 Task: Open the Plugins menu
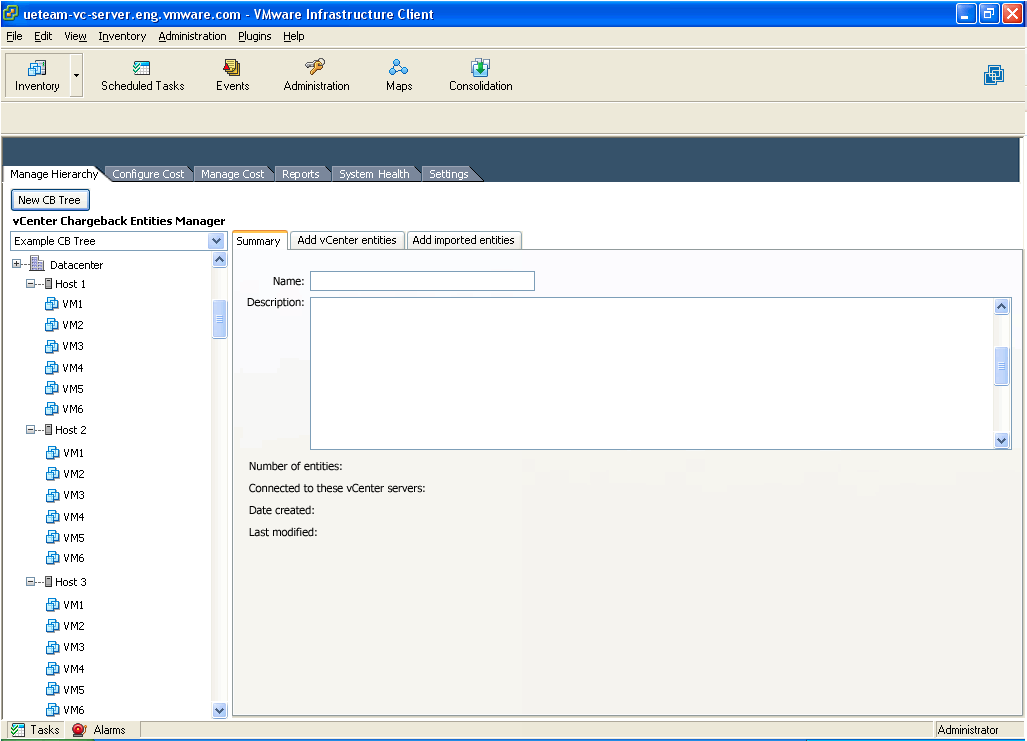pyautogui.click(x=254, y=36)
